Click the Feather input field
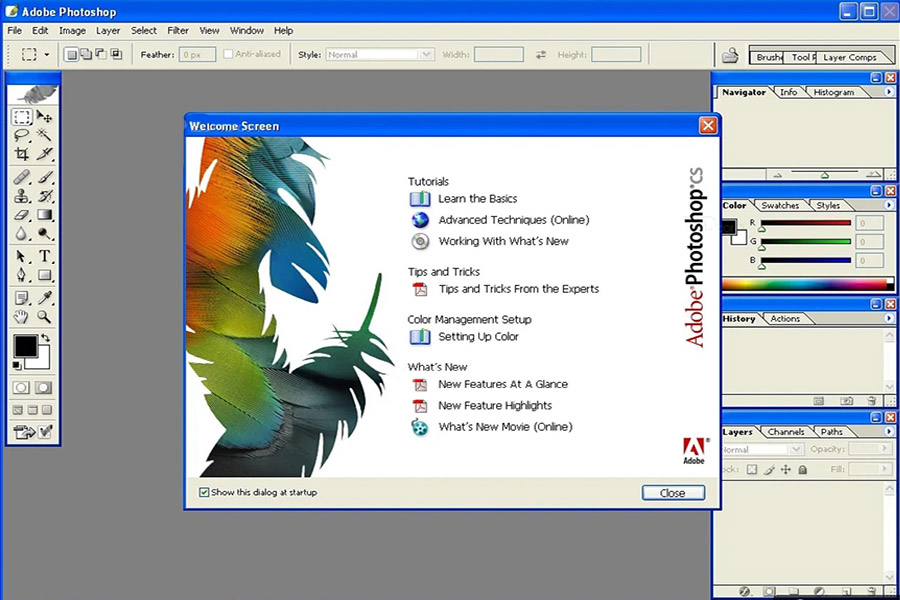 197,55
